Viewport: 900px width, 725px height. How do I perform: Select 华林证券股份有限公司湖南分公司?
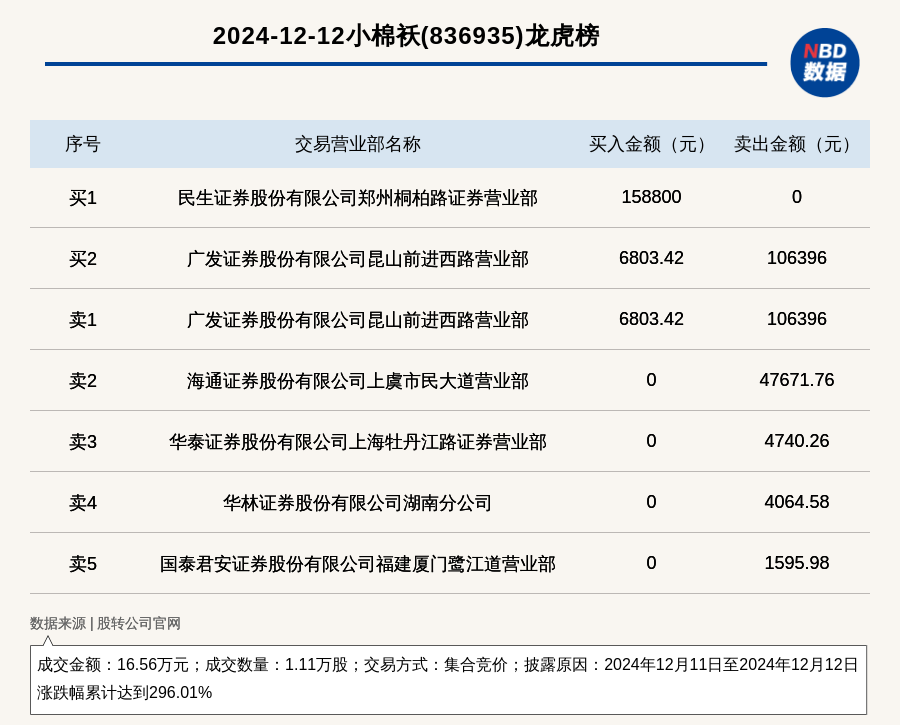[x=358, y=503]
